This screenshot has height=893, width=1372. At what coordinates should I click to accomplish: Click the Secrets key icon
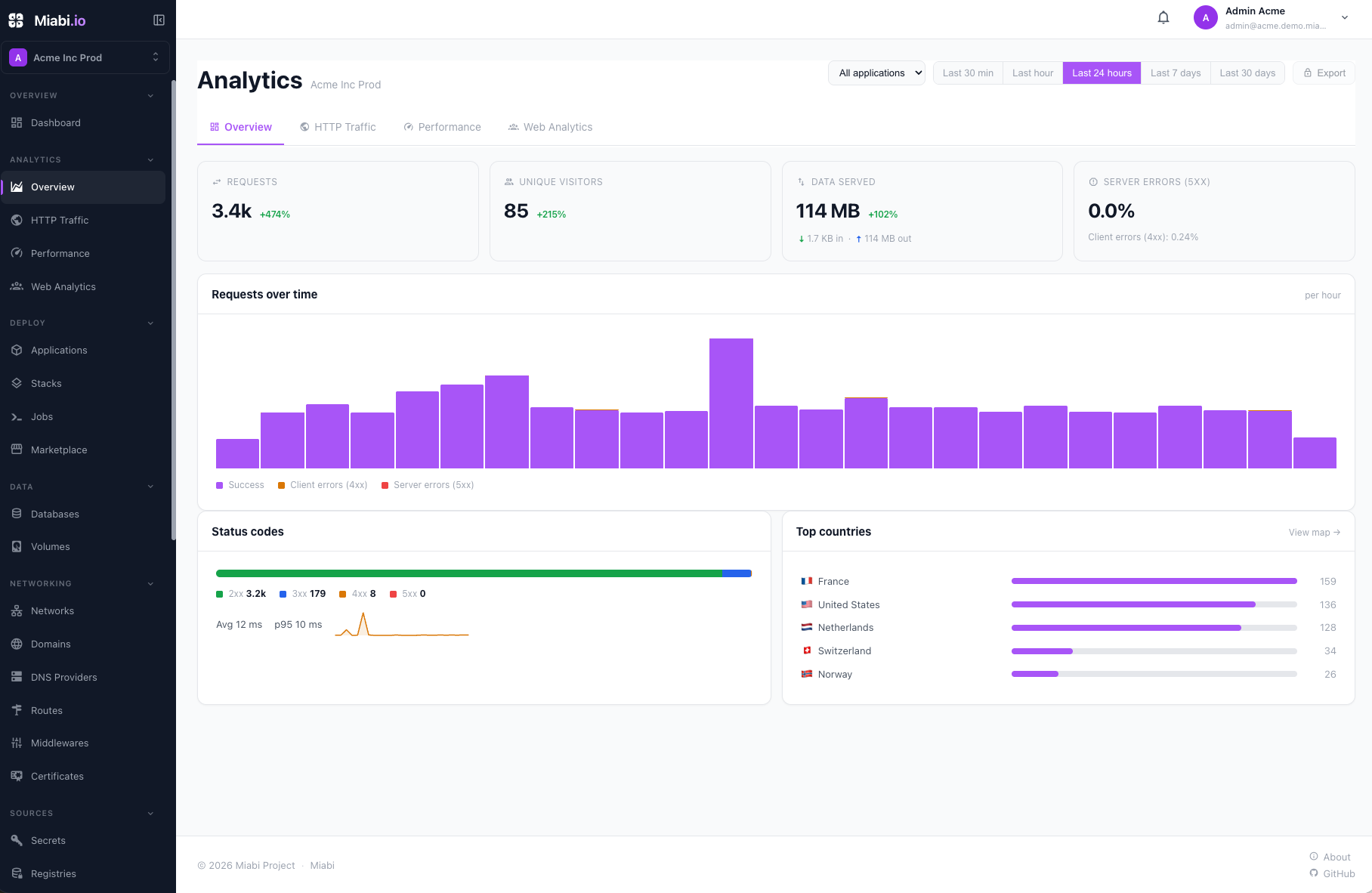(17, 840)
